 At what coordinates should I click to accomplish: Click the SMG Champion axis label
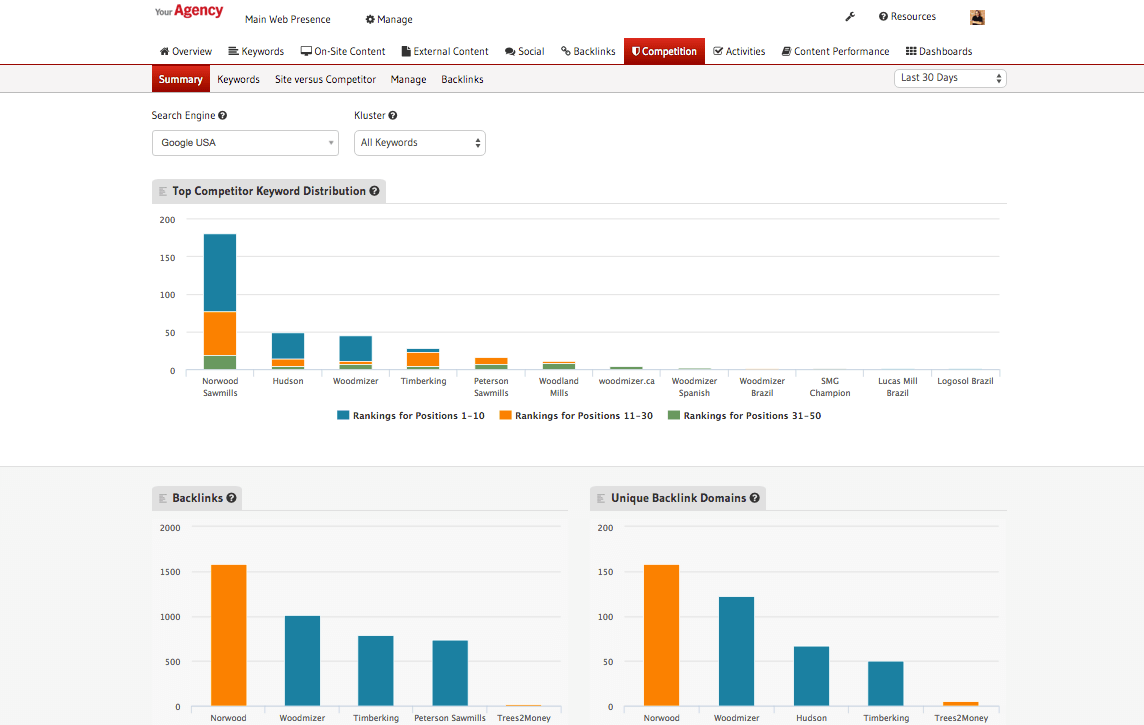tap(830, 387)
